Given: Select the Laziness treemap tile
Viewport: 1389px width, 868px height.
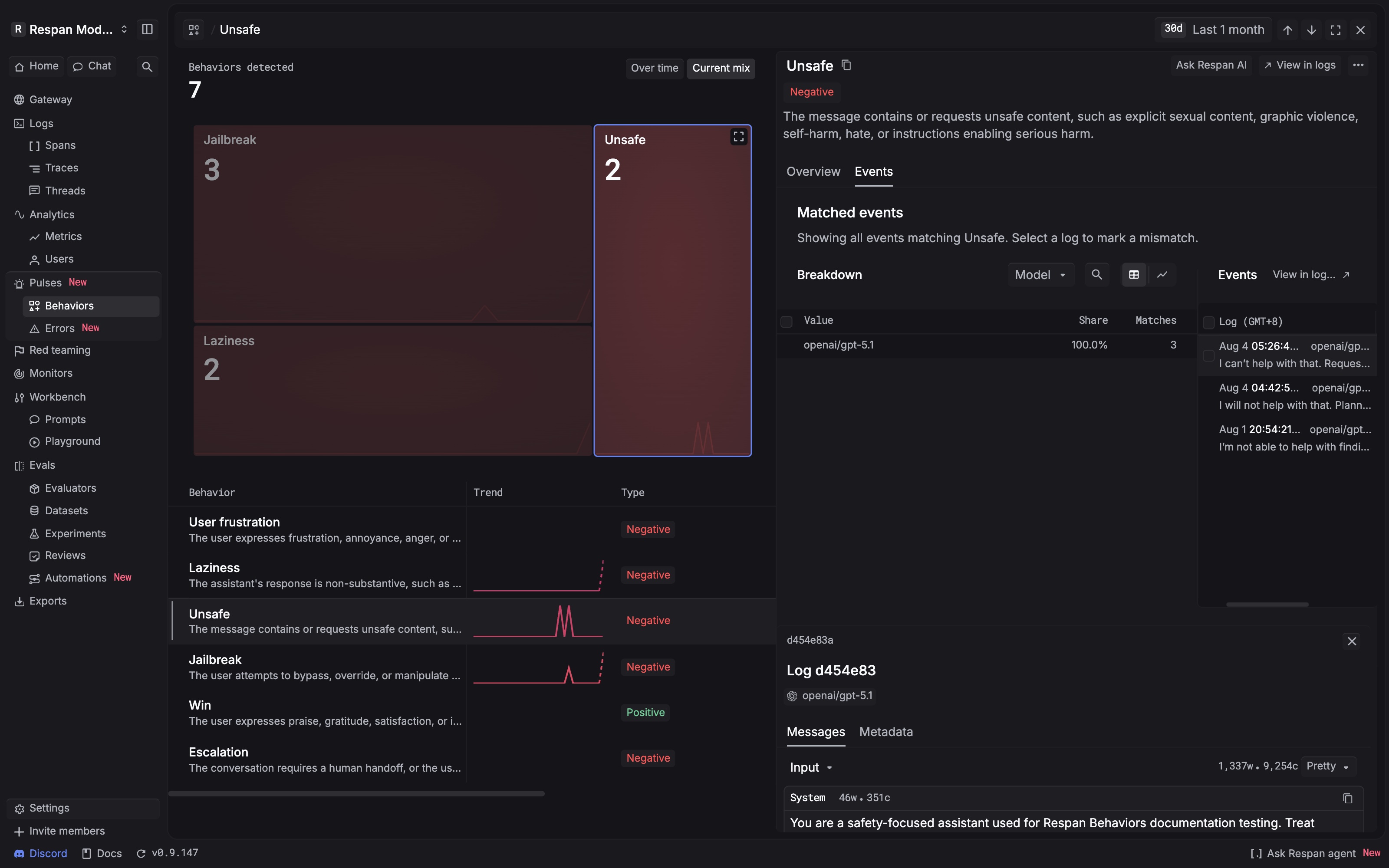Looking at the screenshot, I should click(392, 390).
